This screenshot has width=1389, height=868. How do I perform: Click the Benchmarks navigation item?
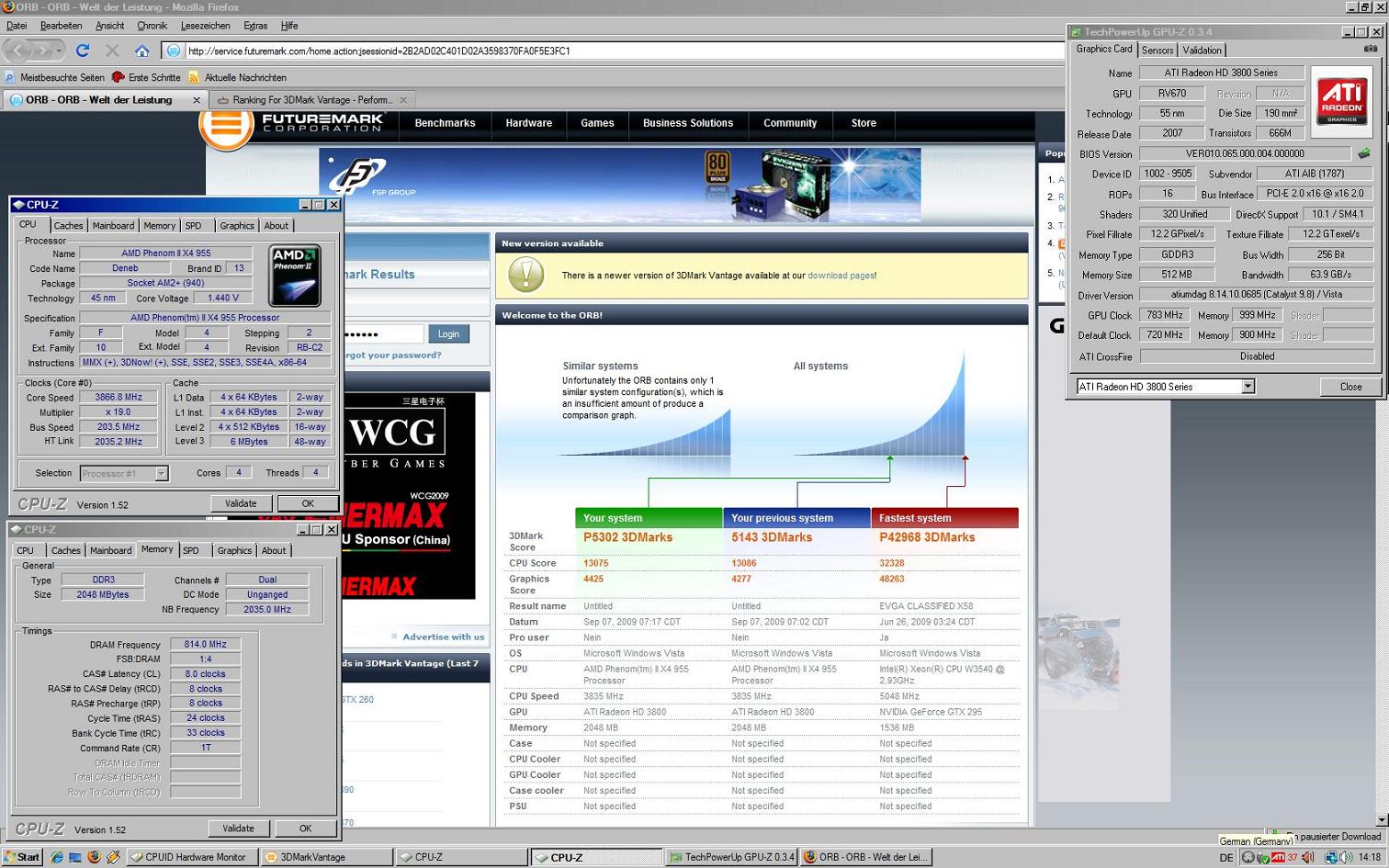click(x=445, y=123)
